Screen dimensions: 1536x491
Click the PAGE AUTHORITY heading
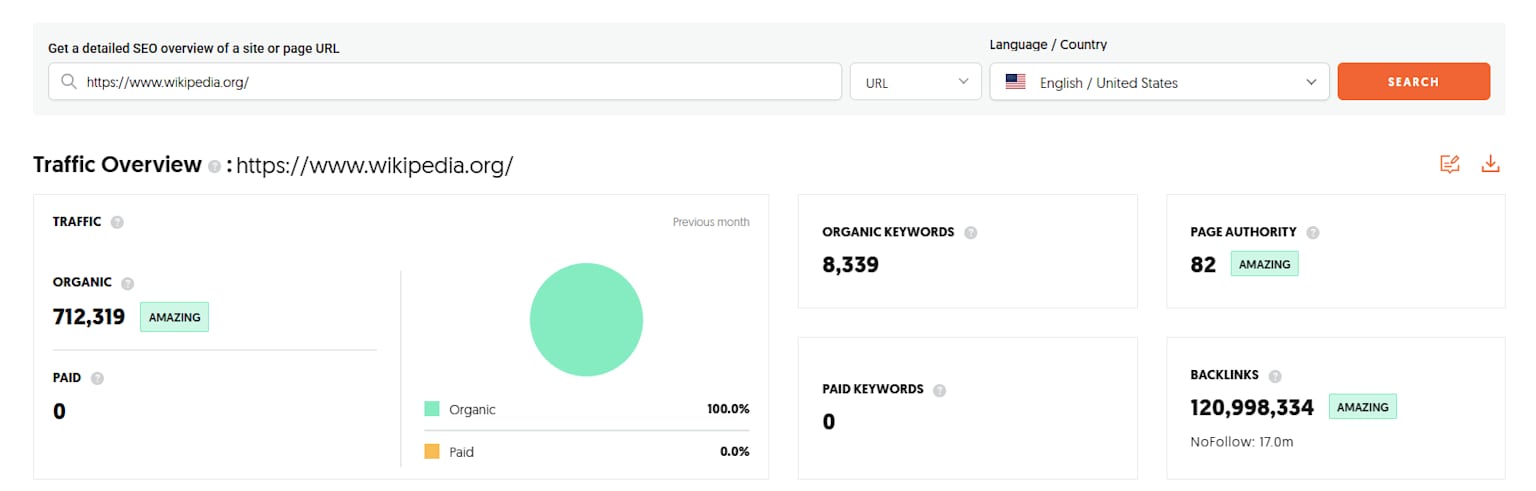click(1243, 232)
